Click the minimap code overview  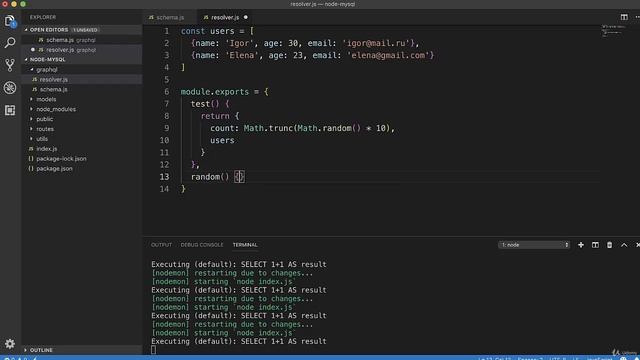(x=613, y=31)
